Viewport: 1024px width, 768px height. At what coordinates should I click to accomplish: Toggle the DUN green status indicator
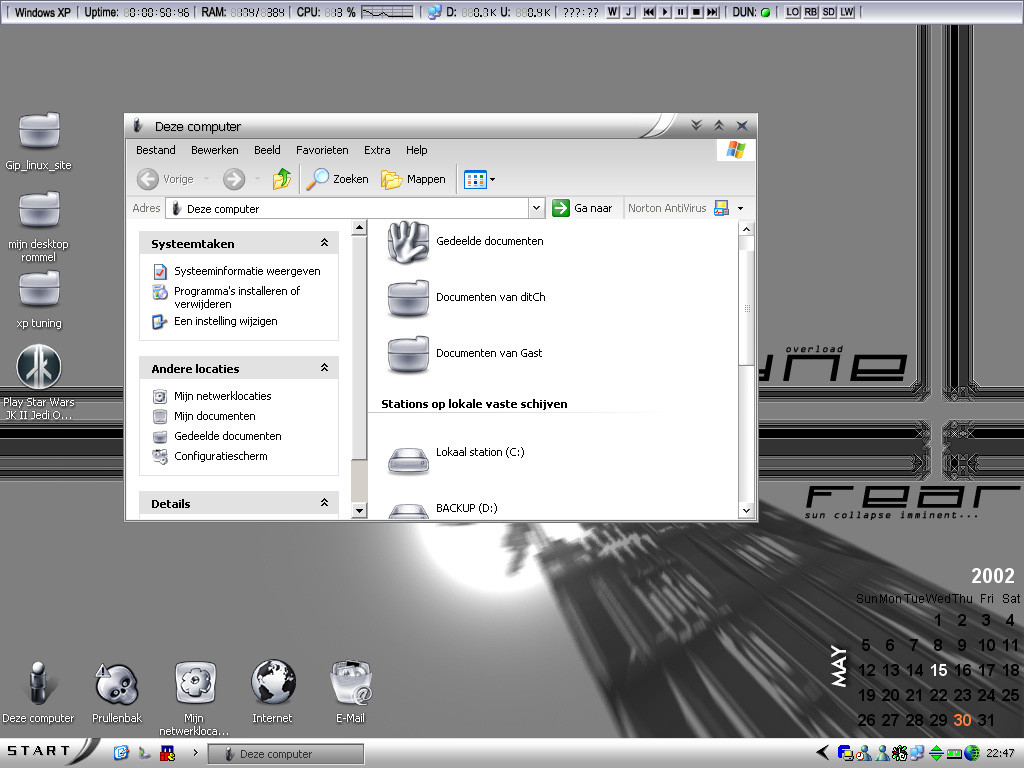pos(765,12)
